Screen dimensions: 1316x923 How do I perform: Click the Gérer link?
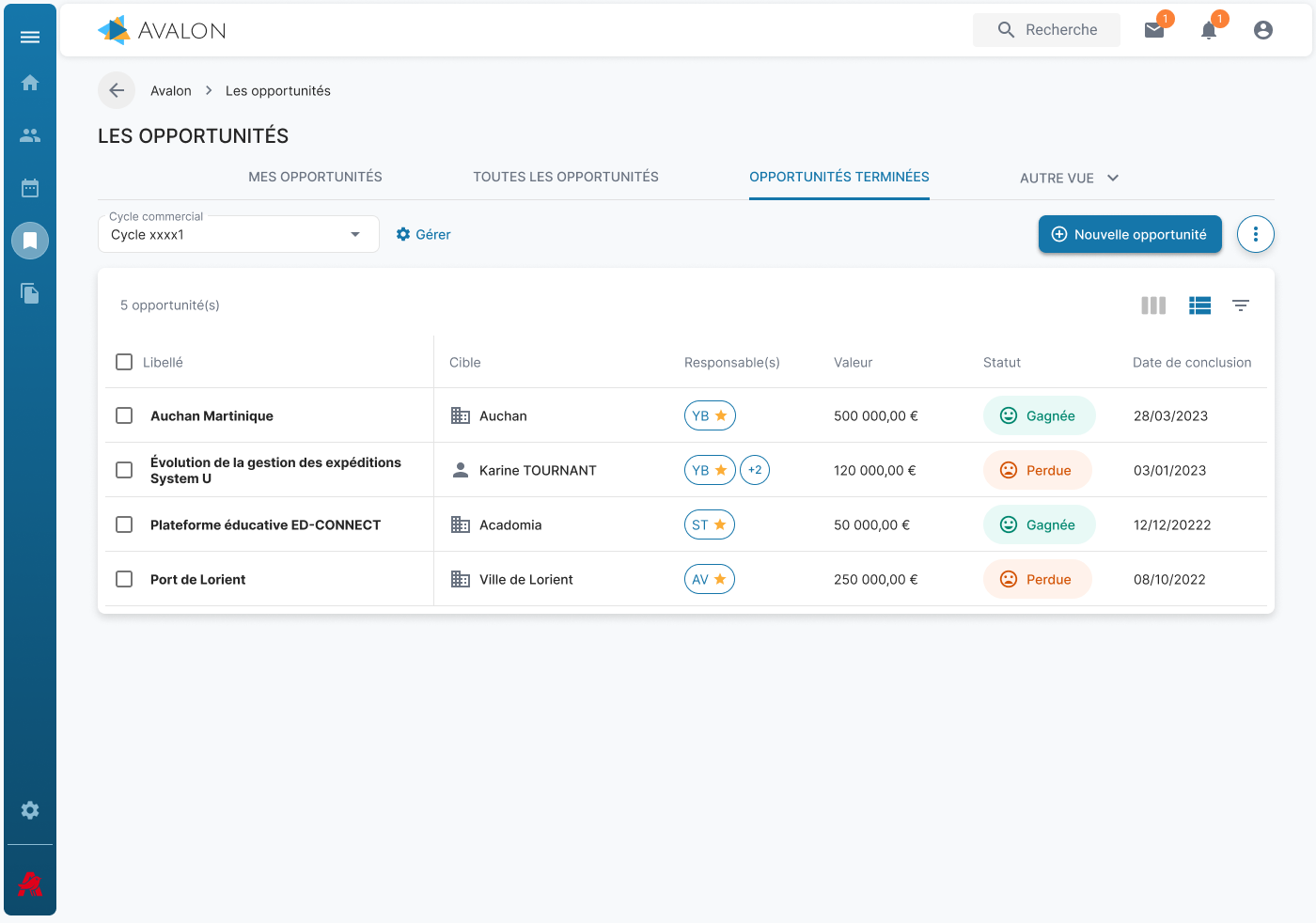click(x=423, y=234)
